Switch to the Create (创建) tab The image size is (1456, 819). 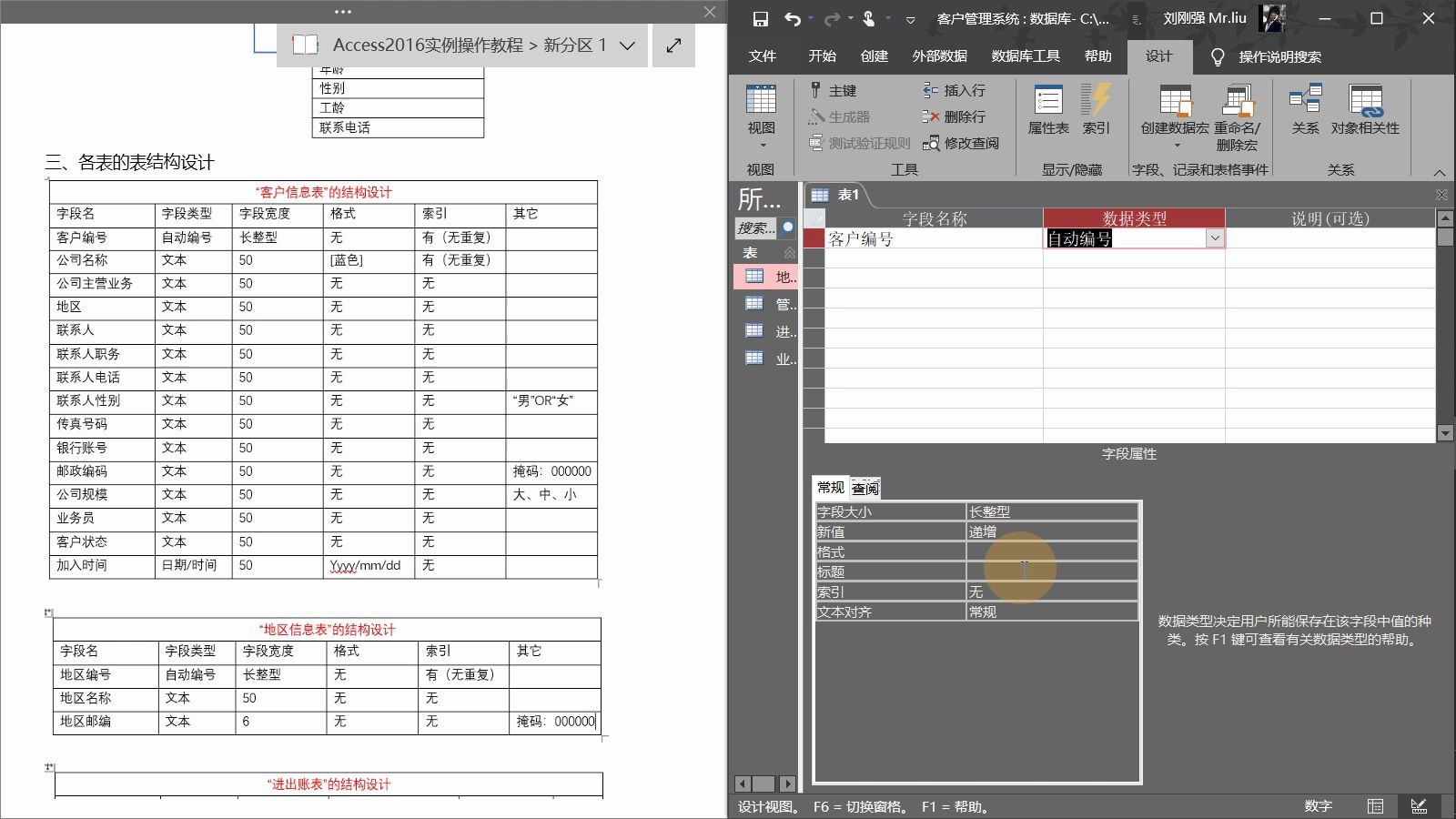coord(874,56)
